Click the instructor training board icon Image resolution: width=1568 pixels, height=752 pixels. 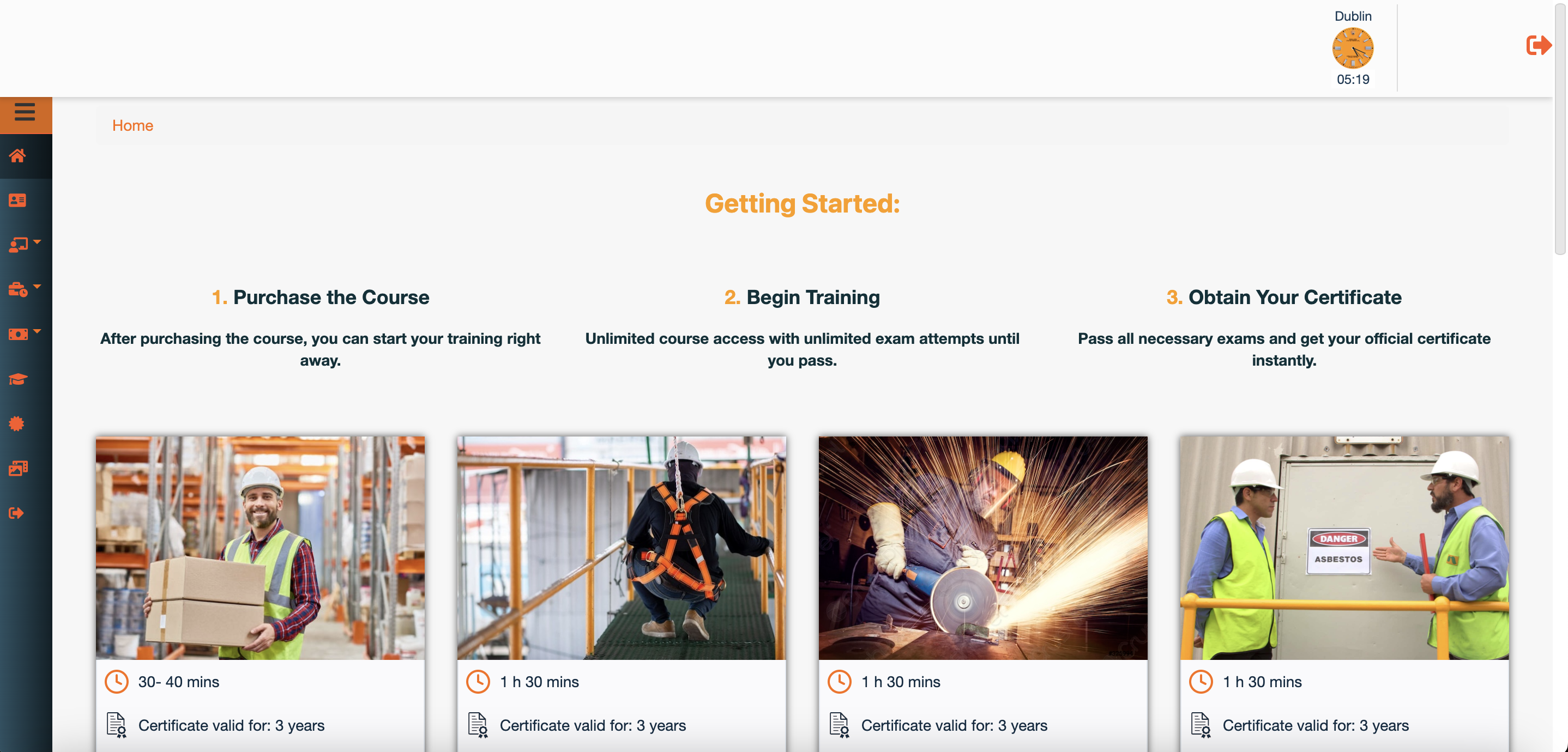[x=17, y=245]
